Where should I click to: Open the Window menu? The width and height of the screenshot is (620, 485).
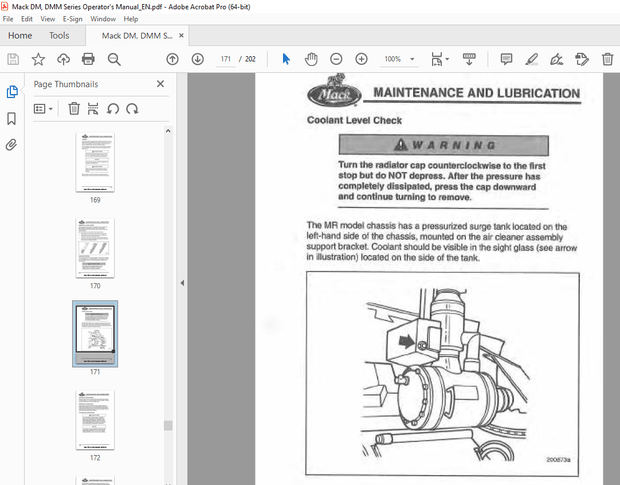103,19
